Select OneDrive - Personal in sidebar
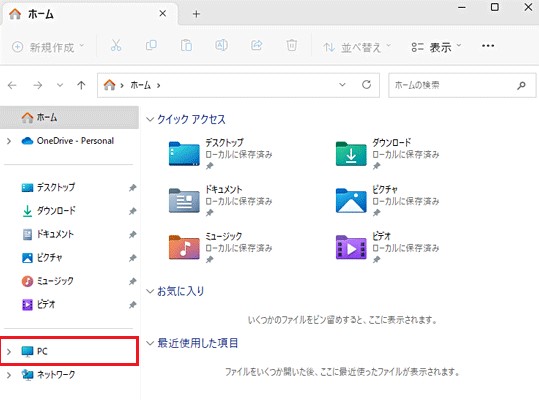 pyautogui.click(x=69, y=141)
